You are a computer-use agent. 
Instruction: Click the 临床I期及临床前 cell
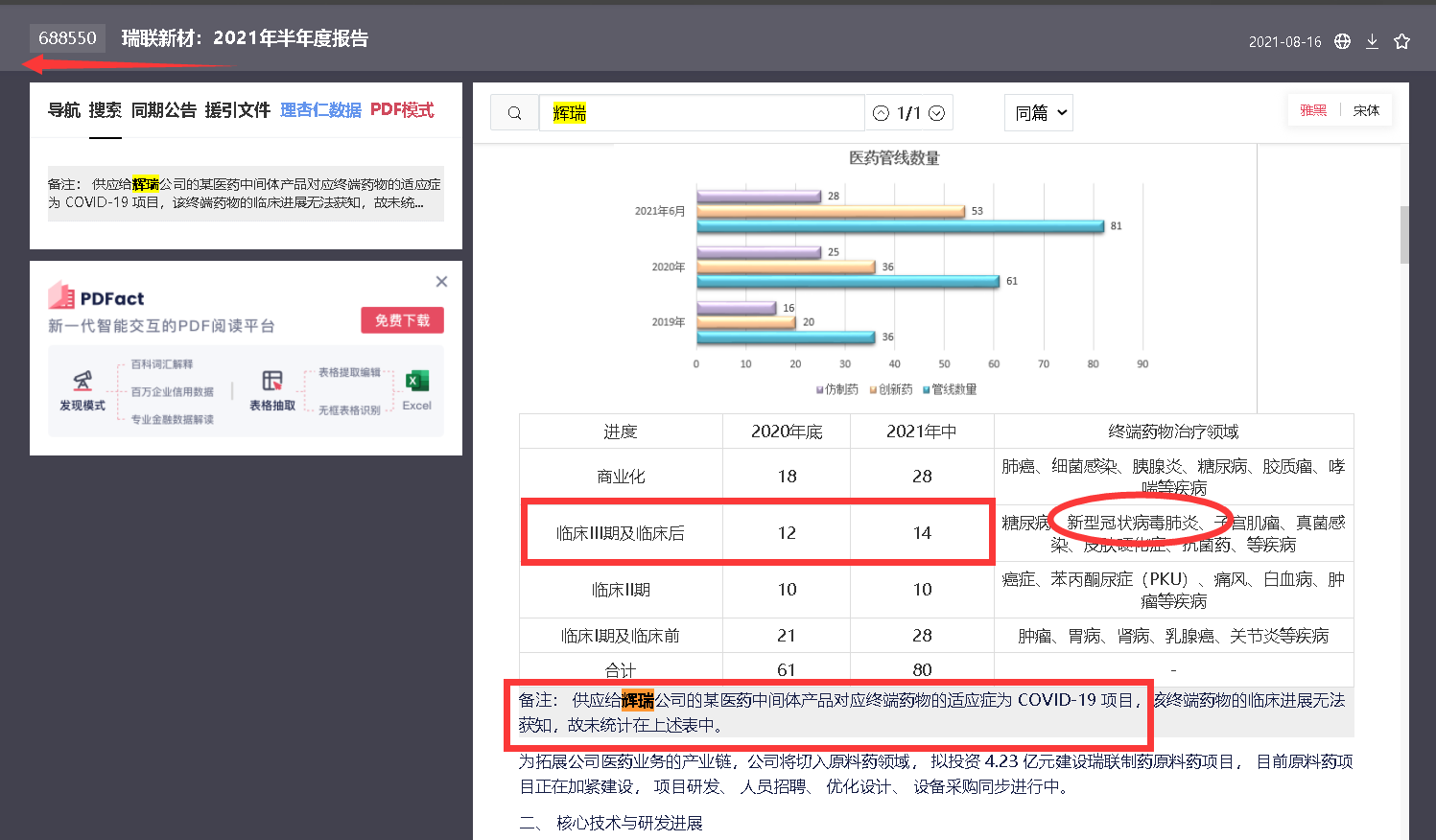(621, 636)
